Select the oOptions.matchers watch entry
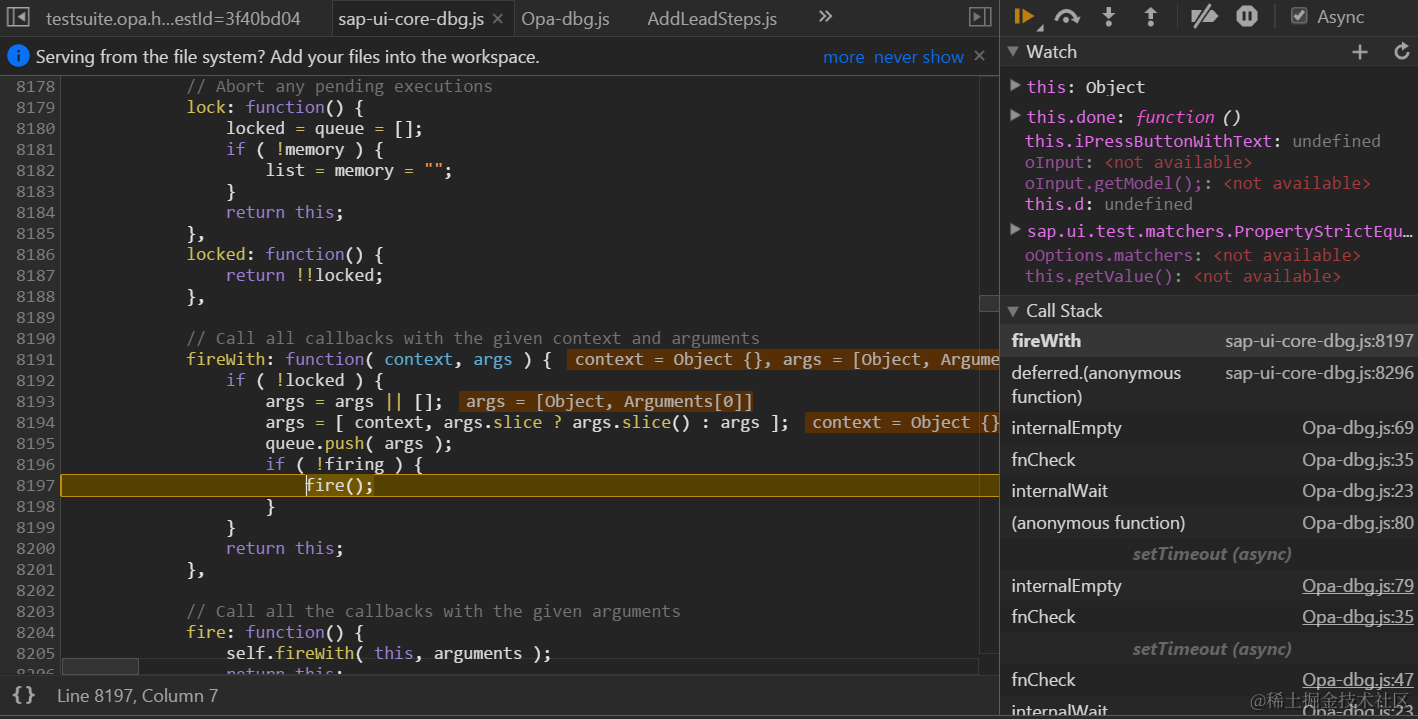 (1192, 255)
